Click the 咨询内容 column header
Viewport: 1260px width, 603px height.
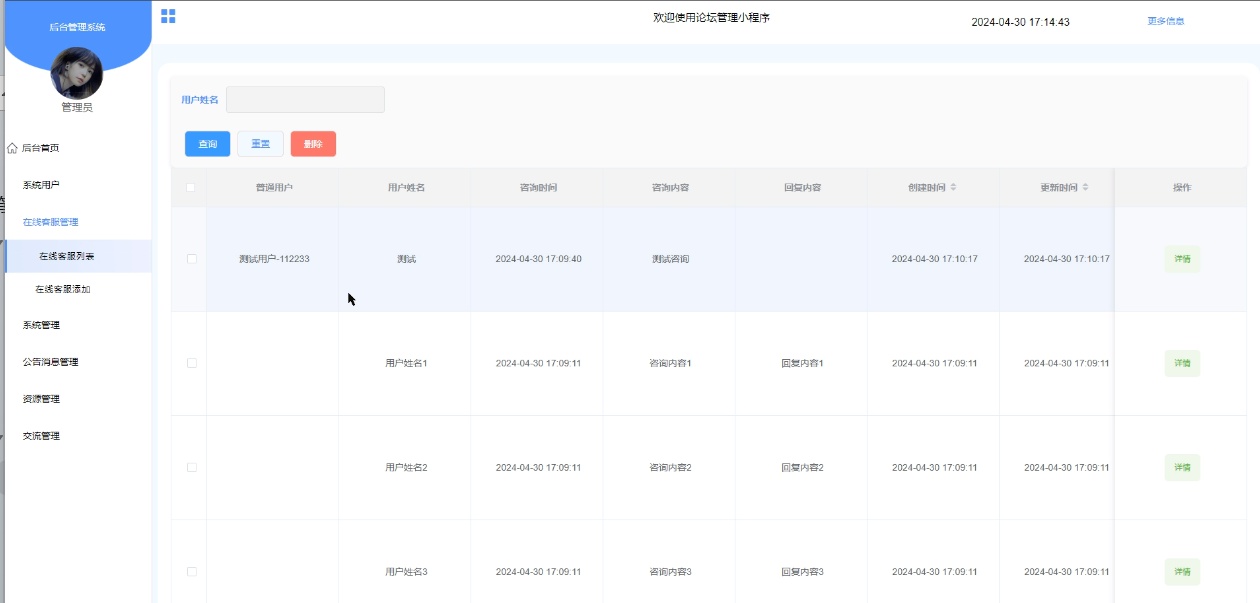pos(670,188)
